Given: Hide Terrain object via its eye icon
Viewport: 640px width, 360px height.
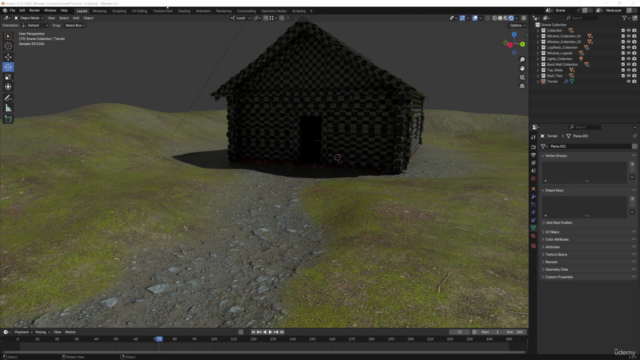Looking at the screenshot, I should tap(629, 82).
